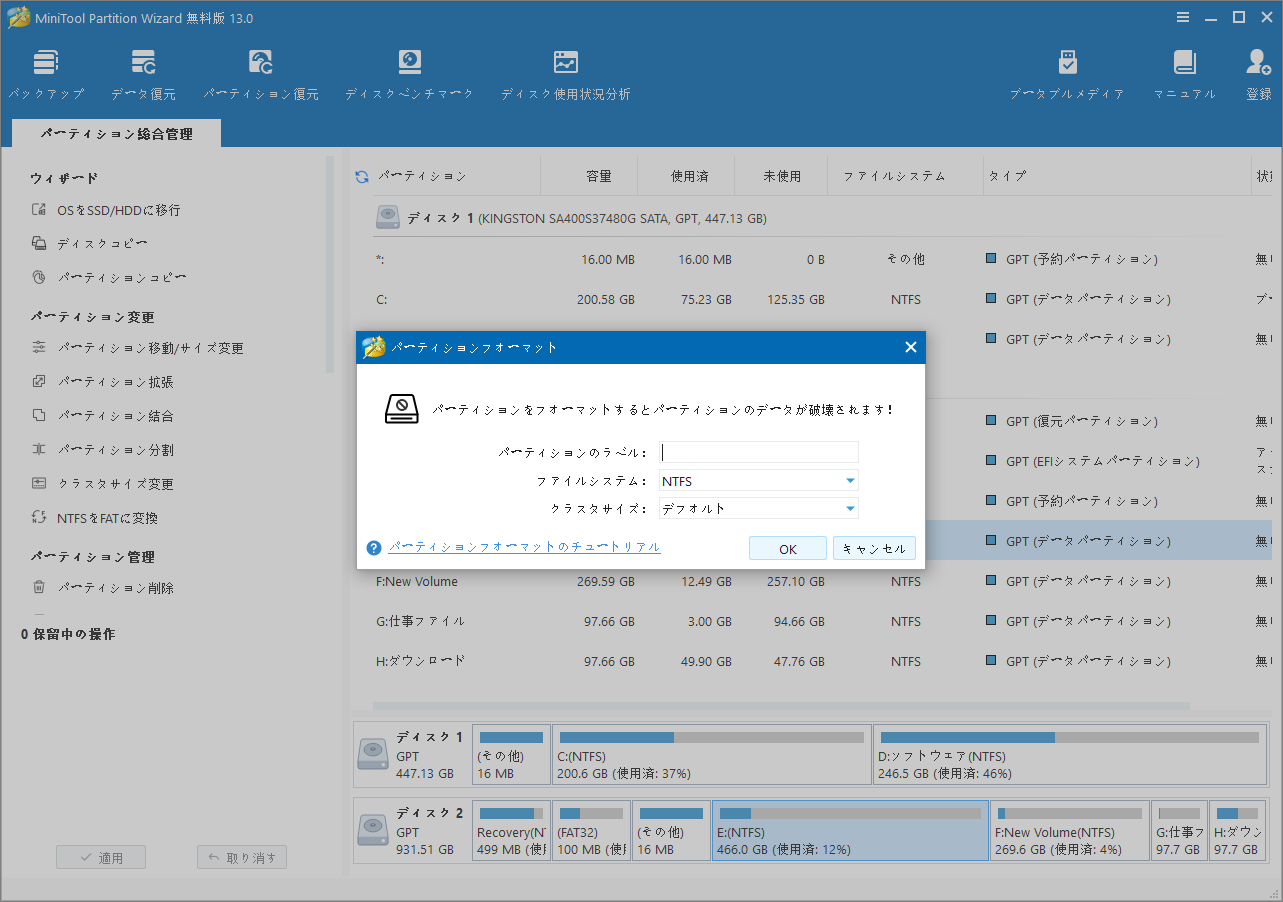
Task: Open the マニュアル (Manual)
Action: [1185, 72]
